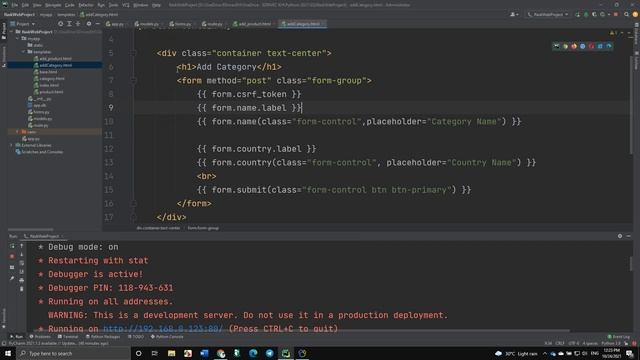Click the Clear All trash icon in Run panel
Image resolution: width=640 pixels, height=360 pixels.
click(22, 289)
